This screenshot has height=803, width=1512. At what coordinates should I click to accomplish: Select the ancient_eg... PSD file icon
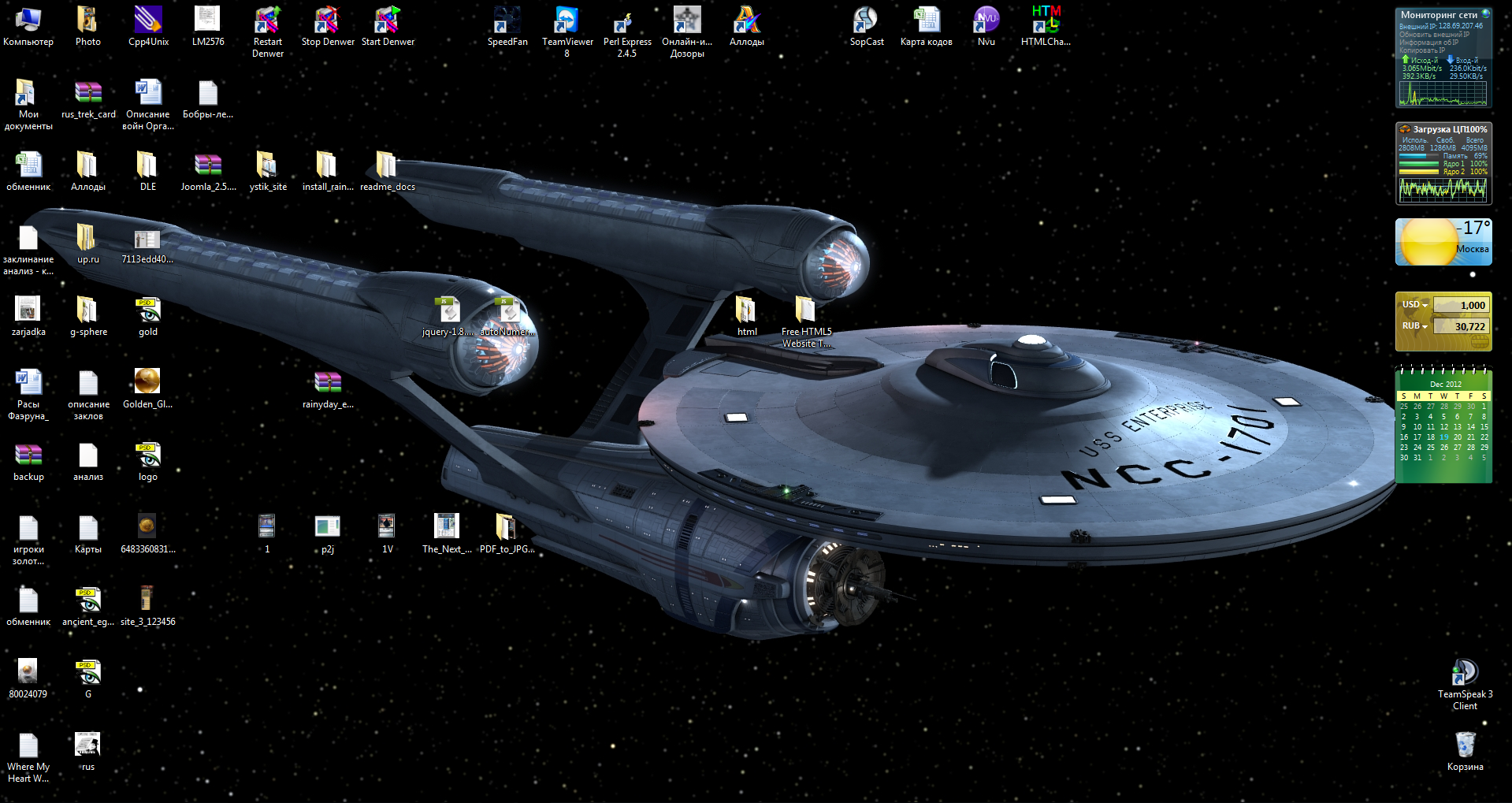pyautogui.click(x=88, y=606)
